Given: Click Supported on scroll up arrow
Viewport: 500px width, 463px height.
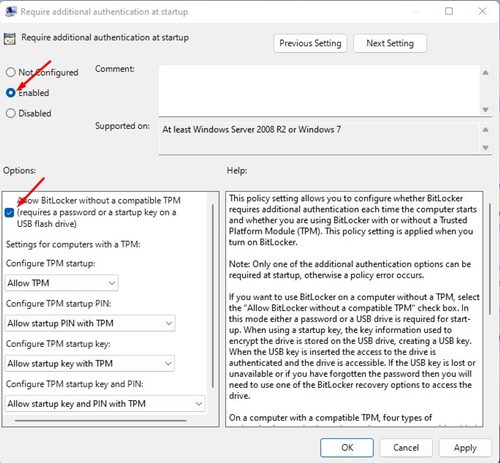Looking at the screenshot, I should pyautogui.click(x=485, y=130).
